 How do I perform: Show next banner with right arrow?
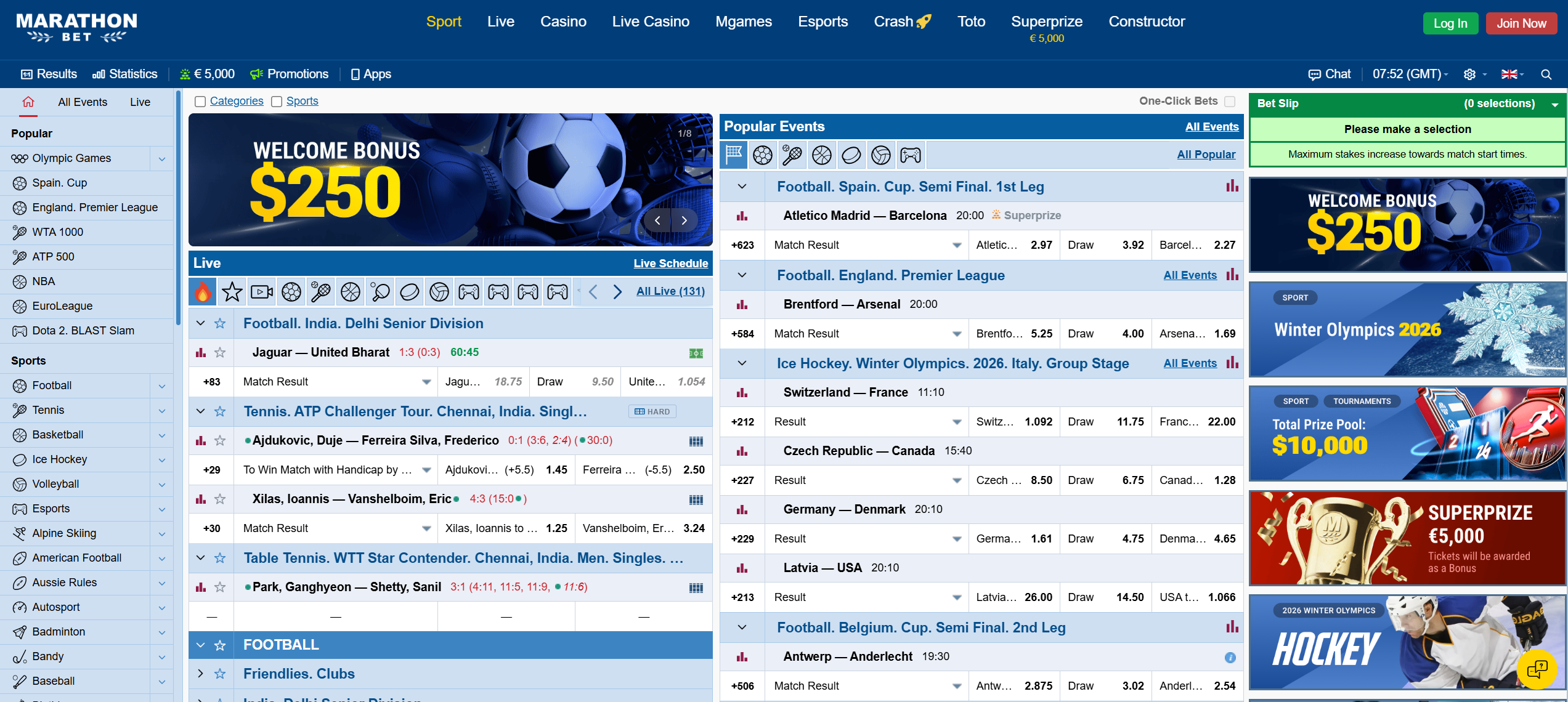click(x=684, y=220)
